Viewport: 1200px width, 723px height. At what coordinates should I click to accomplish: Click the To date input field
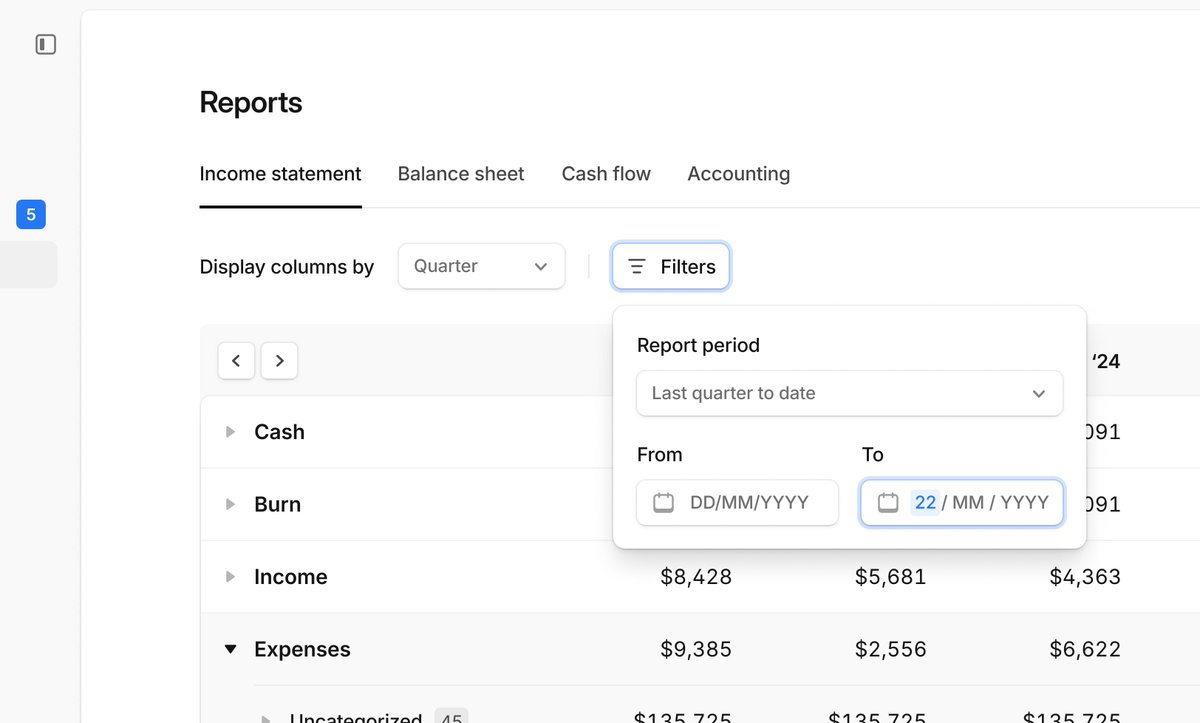tap(961, 502)
